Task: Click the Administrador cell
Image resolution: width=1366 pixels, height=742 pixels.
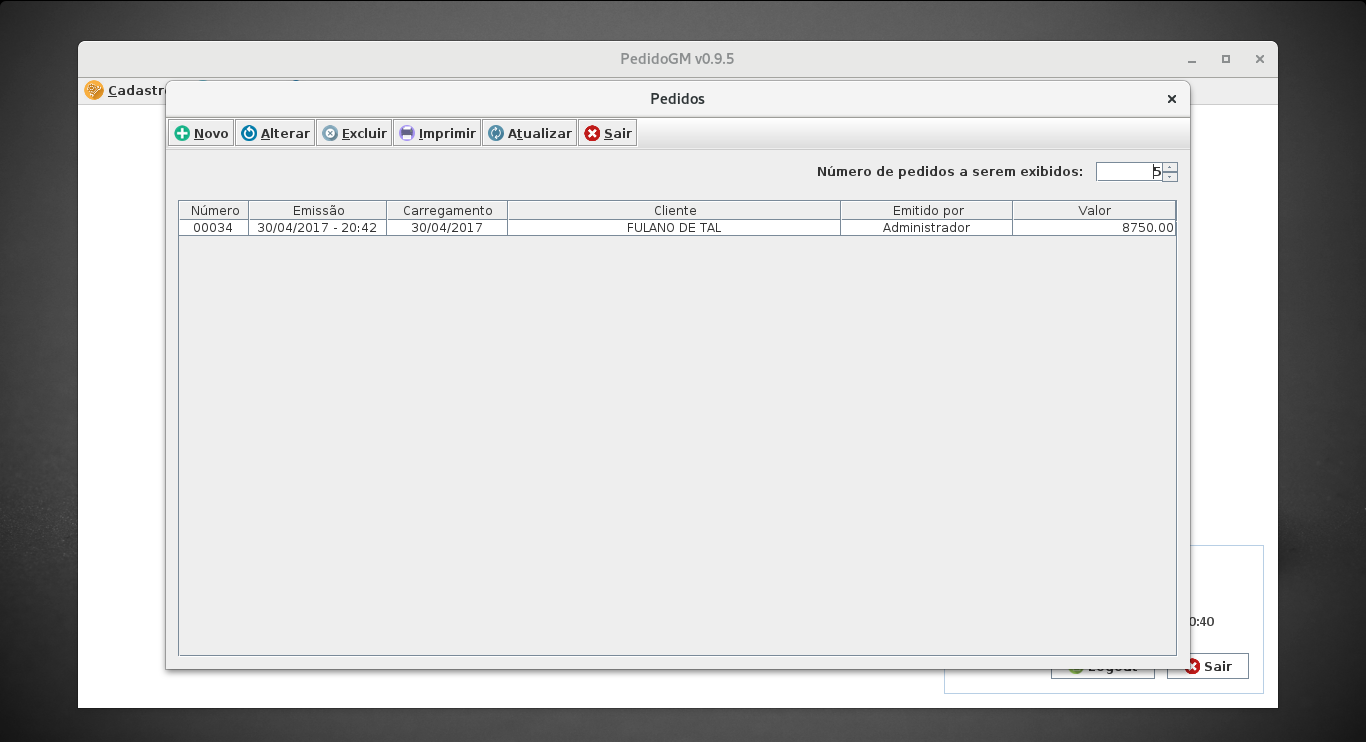Action: 927,228
